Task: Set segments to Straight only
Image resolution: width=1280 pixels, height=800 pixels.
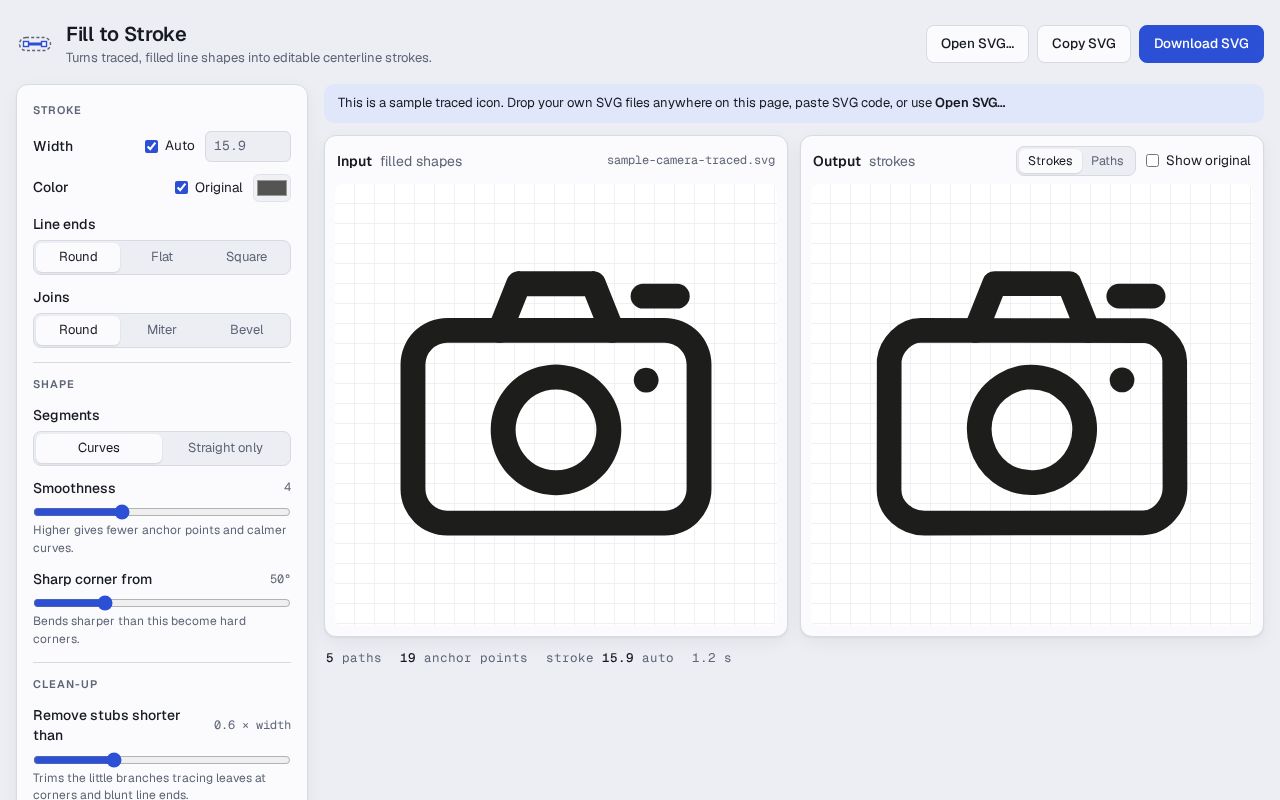Action: tap(225, 448)
